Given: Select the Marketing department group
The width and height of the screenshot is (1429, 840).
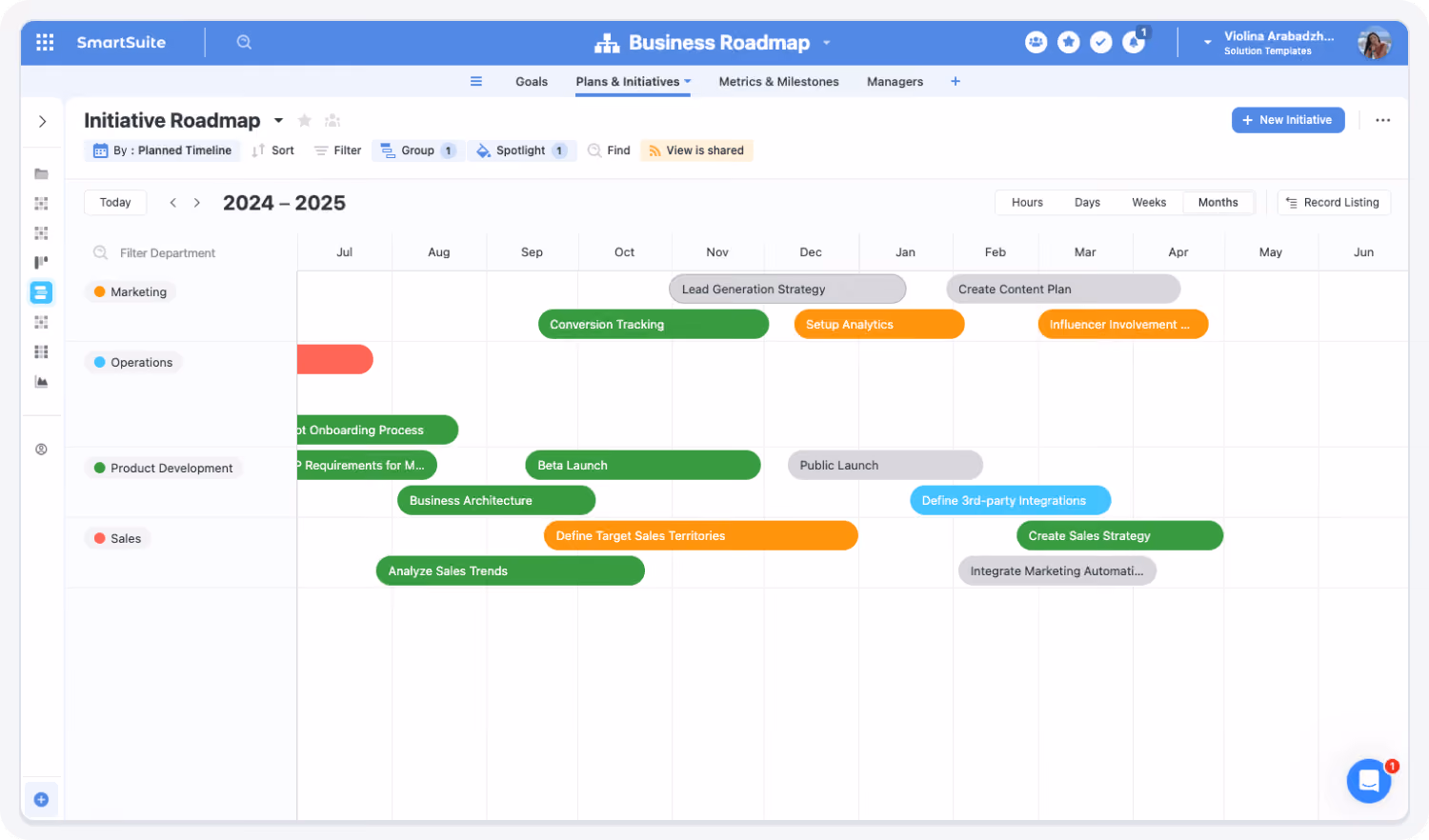Looking at the screenshot, I should [x=131, y=291].
